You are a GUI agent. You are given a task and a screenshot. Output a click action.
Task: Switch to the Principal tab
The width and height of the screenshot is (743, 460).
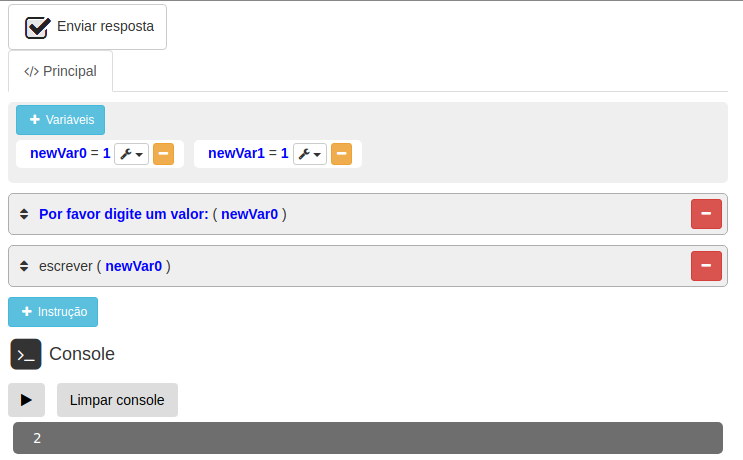[61, 72]
